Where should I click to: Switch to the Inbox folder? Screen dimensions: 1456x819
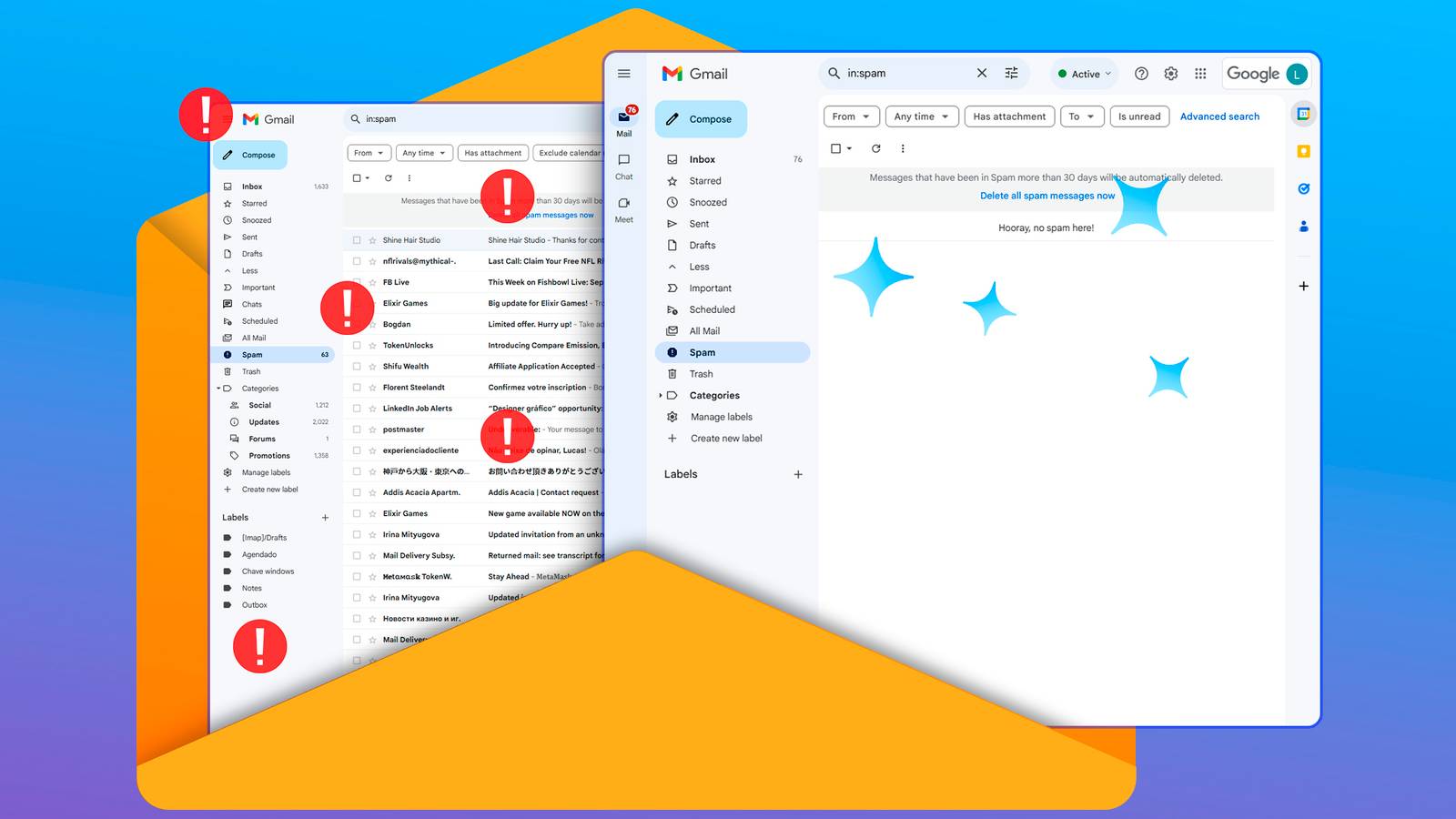pos(701,158)
